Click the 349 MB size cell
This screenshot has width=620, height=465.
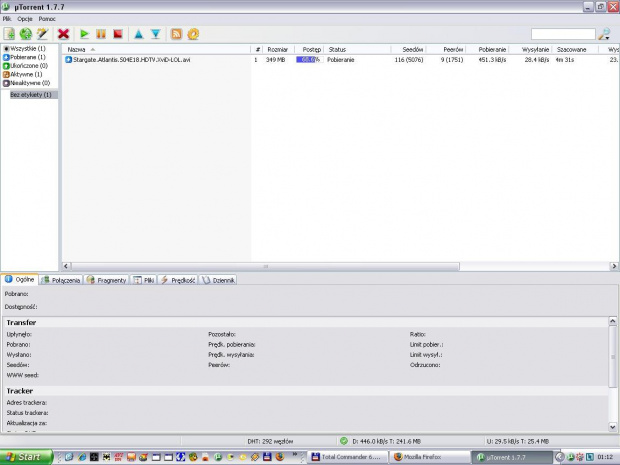coord(275,60)
